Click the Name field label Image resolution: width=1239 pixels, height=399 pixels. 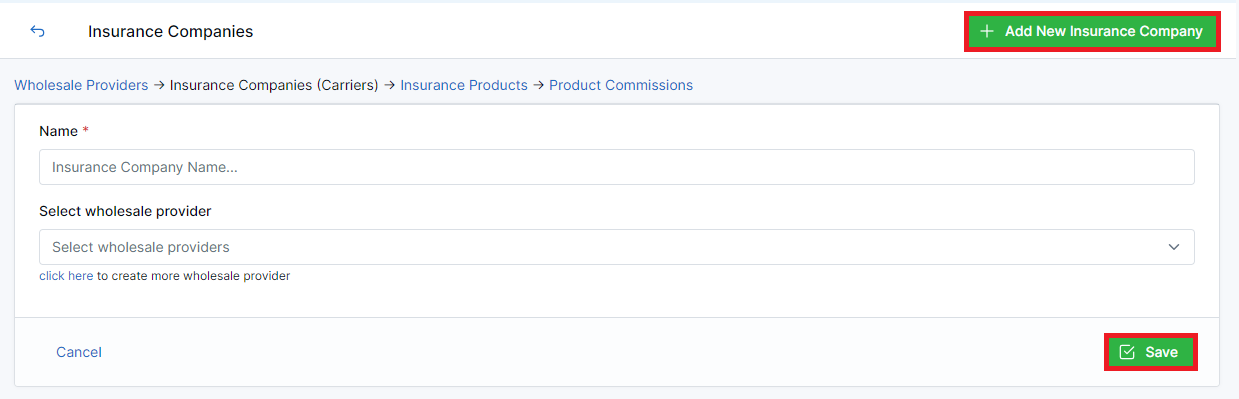coord(58,131)
